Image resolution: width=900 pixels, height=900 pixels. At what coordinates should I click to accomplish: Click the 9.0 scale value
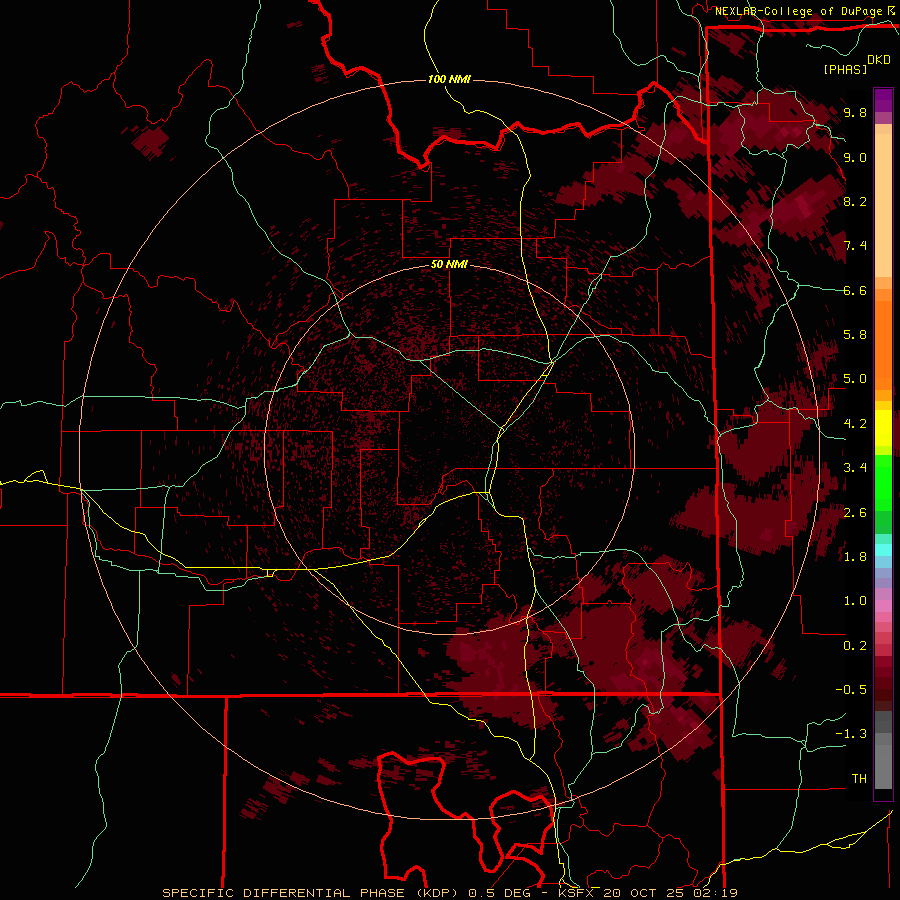[x=855, y=157]
